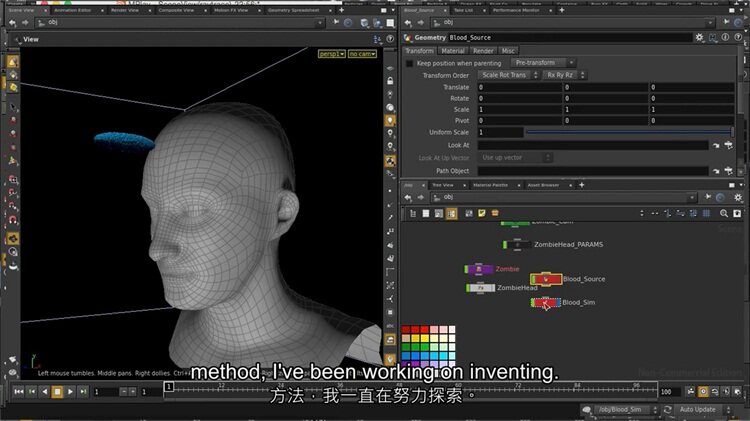Click the network editor back arrow
750x421 pixels.
pos(408,198)
